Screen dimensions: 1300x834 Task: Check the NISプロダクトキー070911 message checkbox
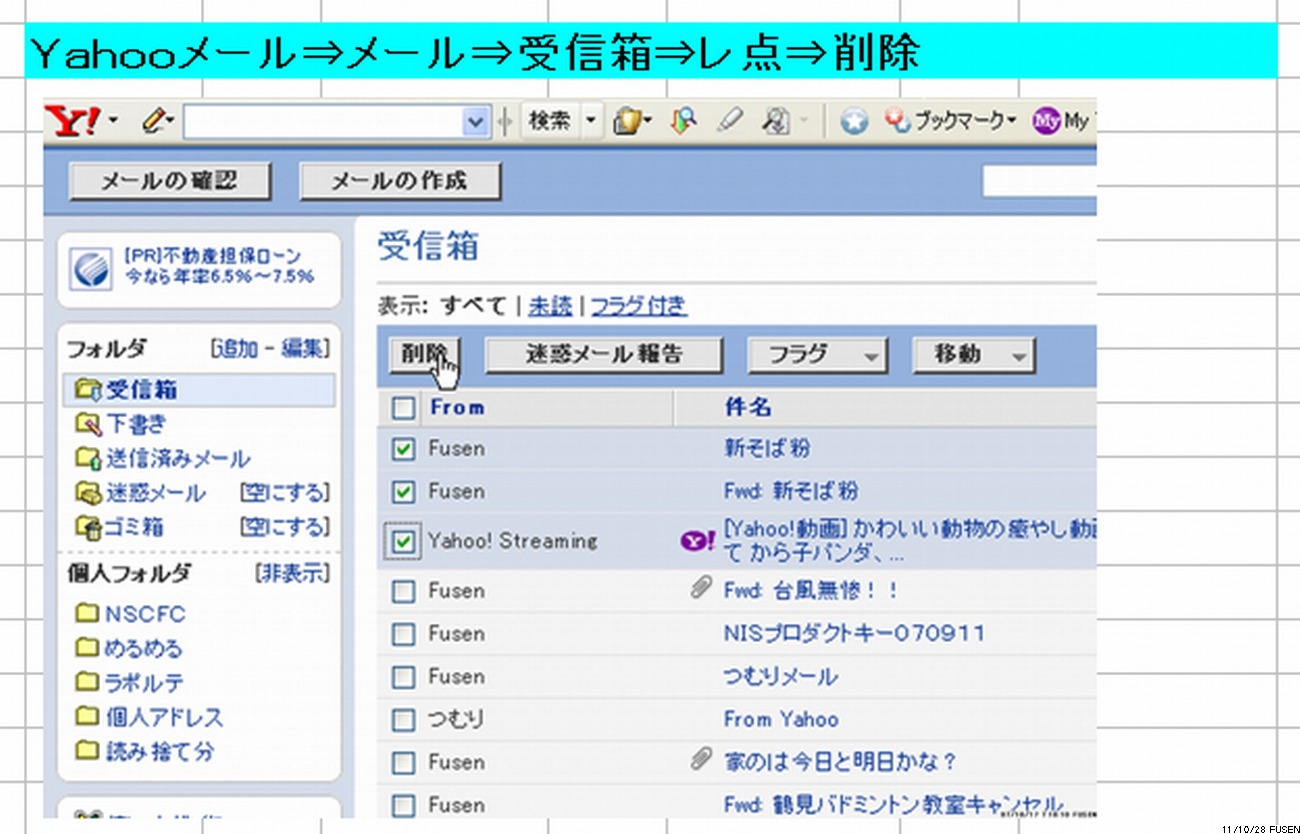point(403,634)
